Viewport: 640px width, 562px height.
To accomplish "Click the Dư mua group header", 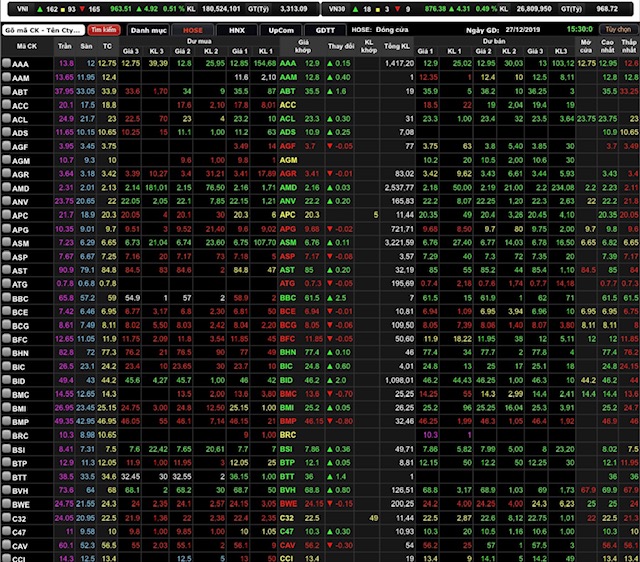I will tap(199, 41).
